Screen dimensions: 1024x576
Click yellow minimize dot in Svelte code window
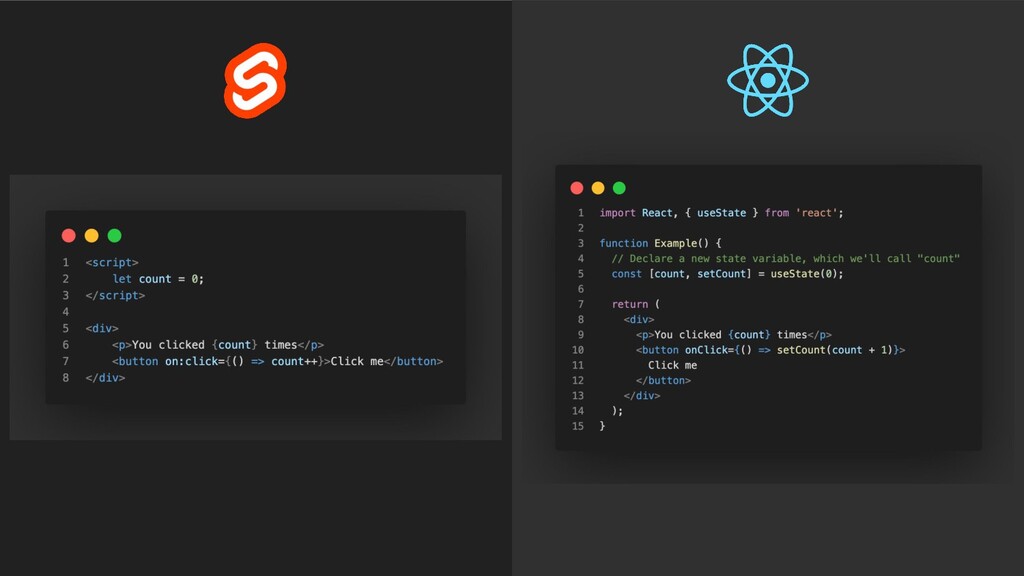pyautogui.click(x=91, y=236)
